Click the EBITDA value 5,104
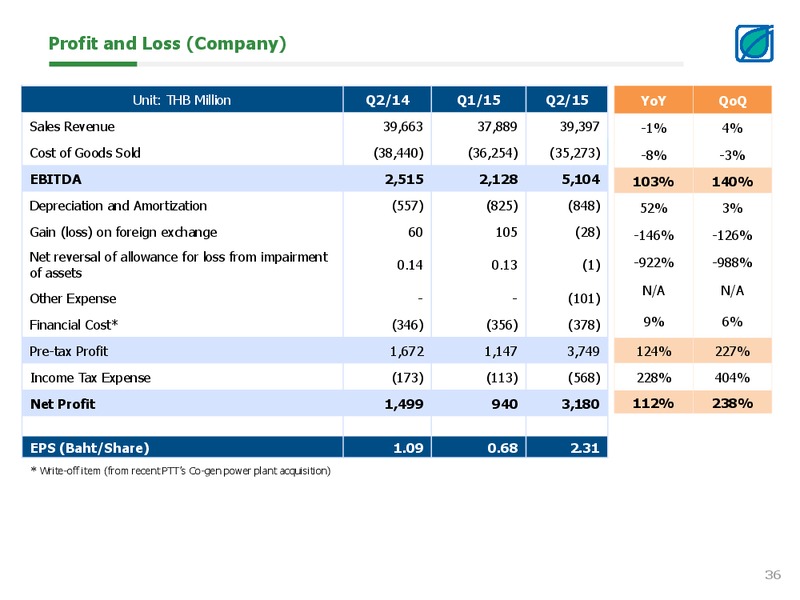Image resolution: width=800 pixels, height=600 pixels. click(581, 180)
